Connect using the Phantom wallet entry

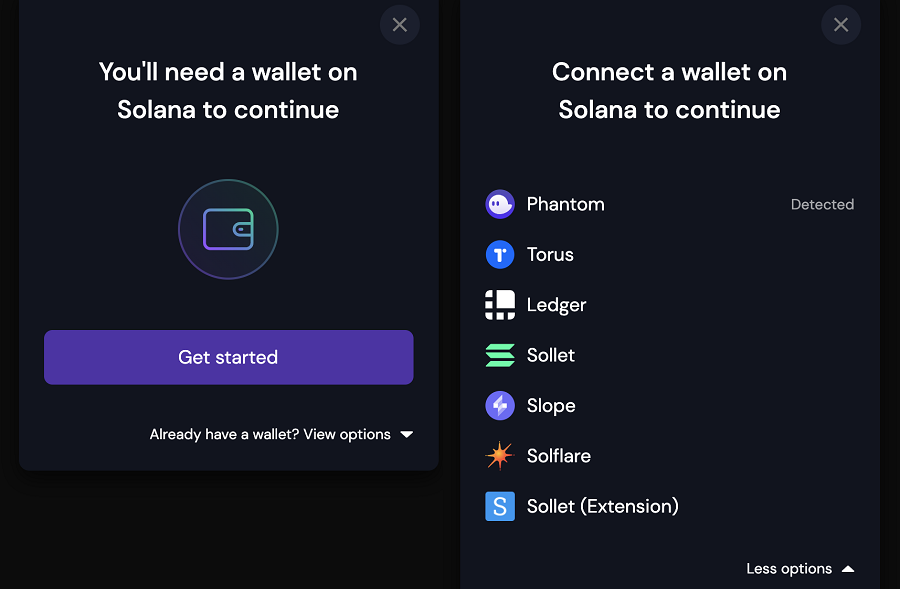click(566, 204)
